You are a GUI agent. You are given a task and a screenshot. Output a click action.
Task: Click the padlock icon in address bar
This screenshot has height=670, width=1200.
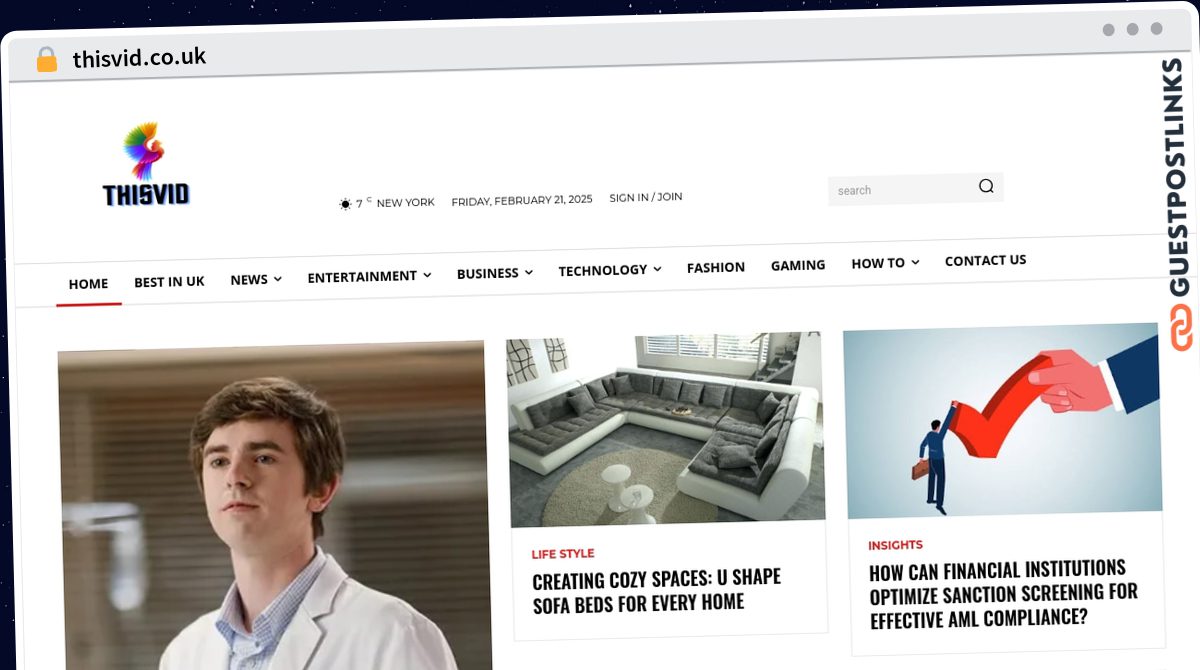coord(46,60)
